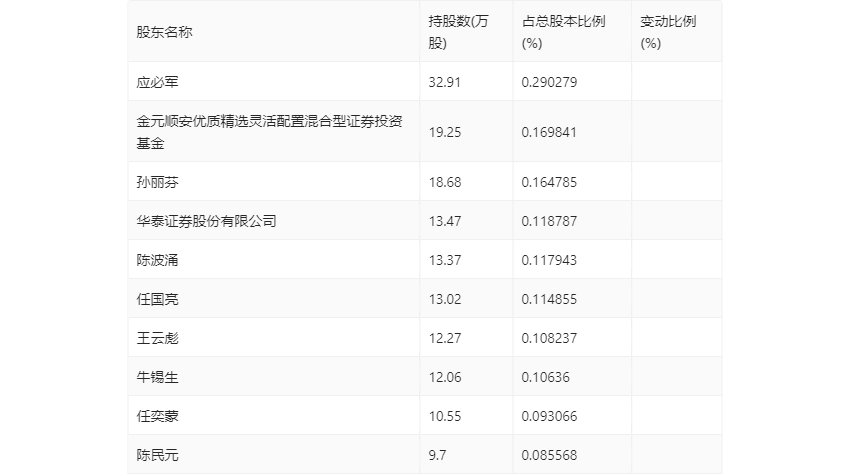Click the percentage 0.114855
Screen dimensions: 850x474
click(x=549, y=299)
